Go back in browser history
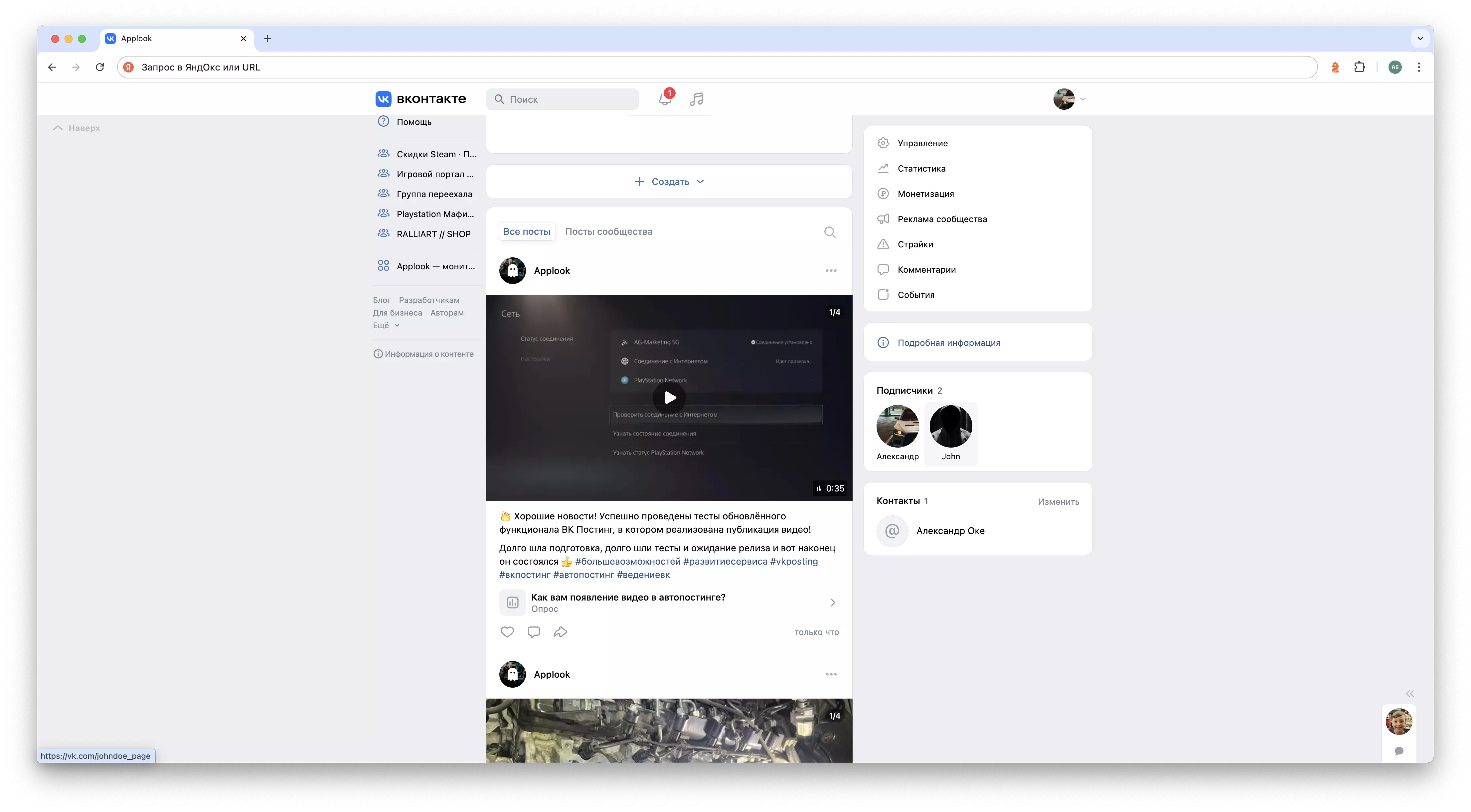This screenshot has width=1471, height=812. [x=52, y=67]
